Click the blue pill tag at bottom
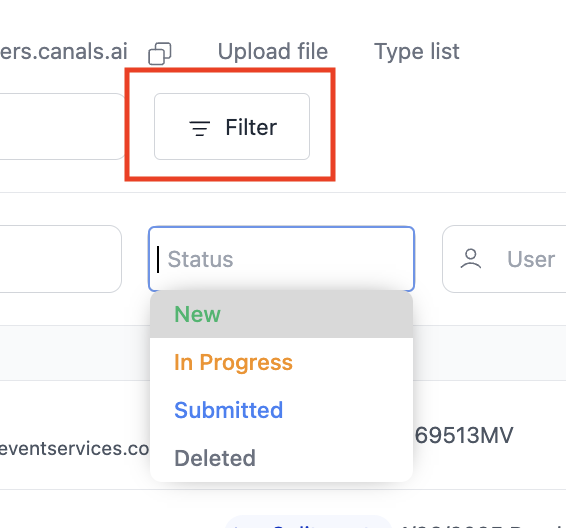 coord(309,522)
